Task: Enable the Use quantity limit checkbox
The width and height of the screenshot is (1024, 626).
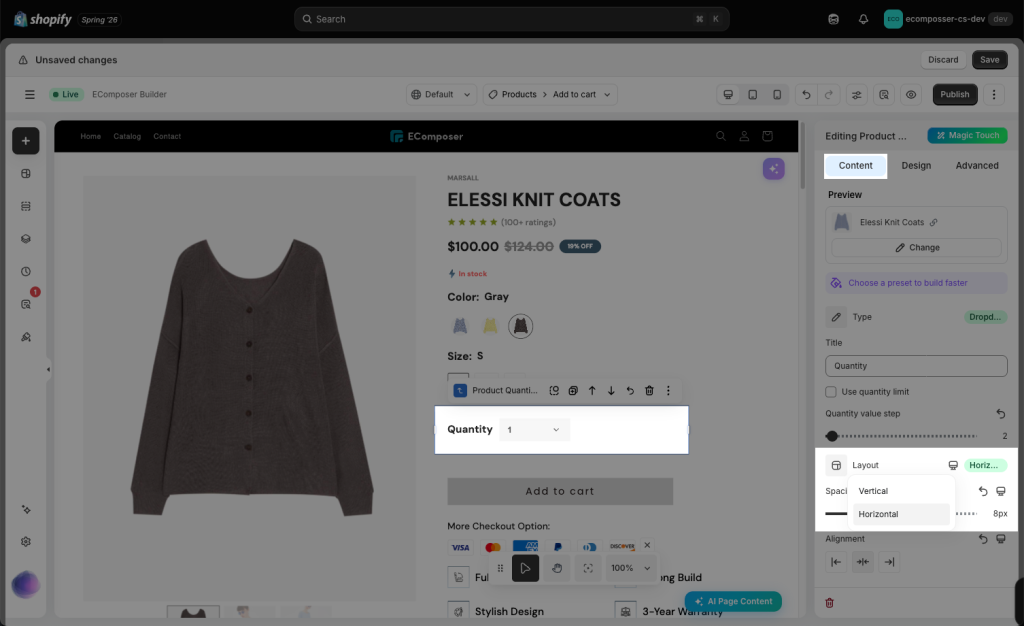Action: [x=831, y=392]
